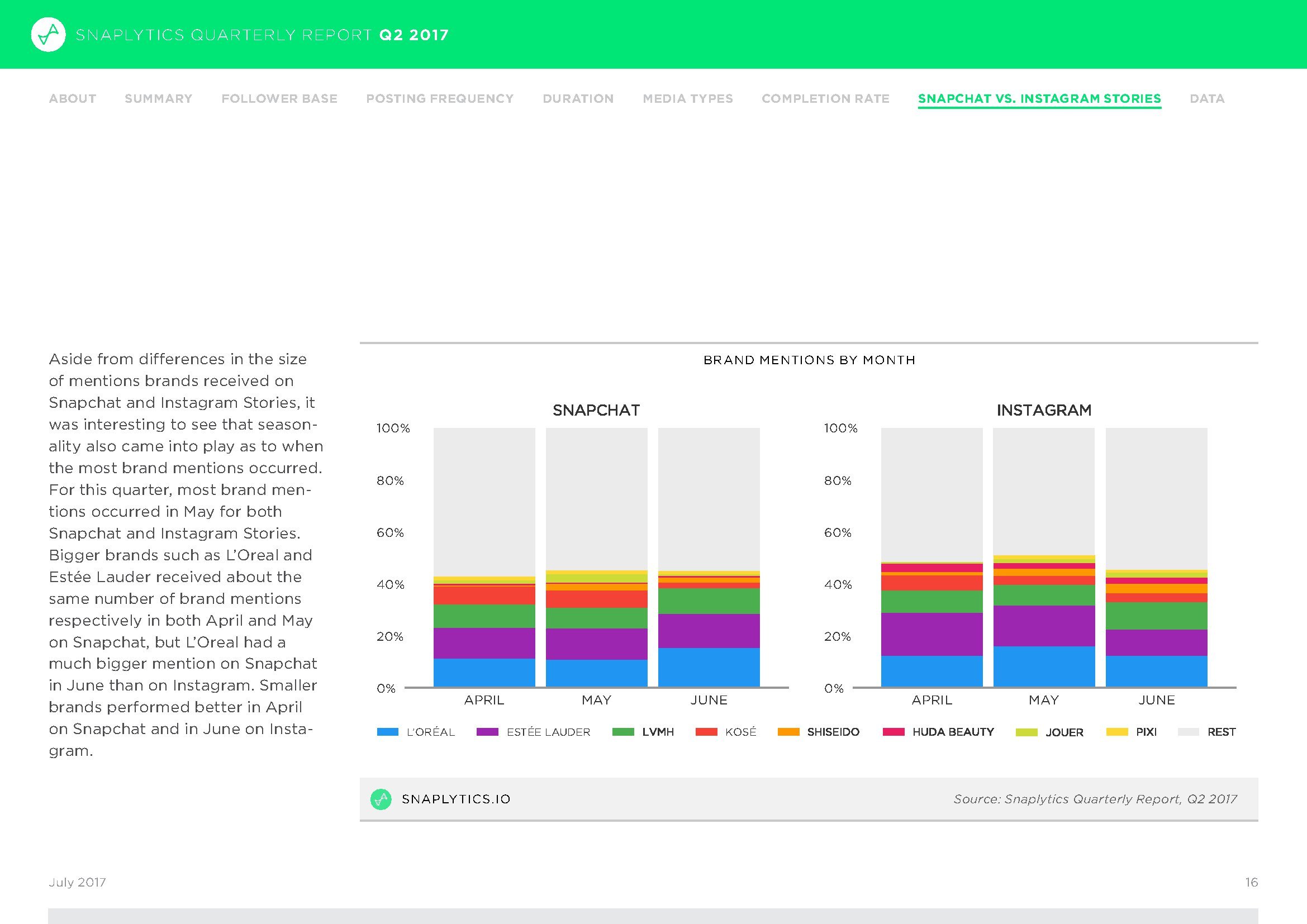1307x924 pixels.
Task: Click the SHISEIDO orange legend swatch
Action: 788,732
